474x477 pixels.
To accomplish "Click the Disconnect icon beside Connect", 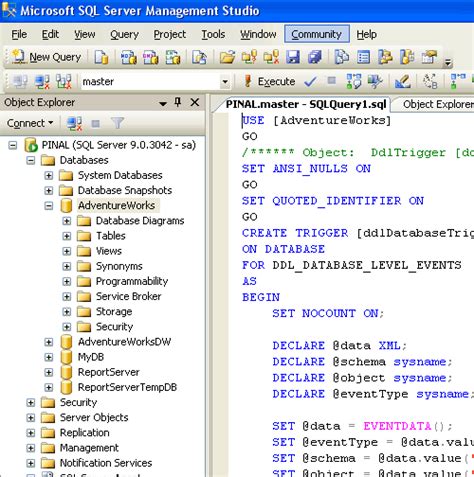I will pyautogui.click(x=75, y=124).
